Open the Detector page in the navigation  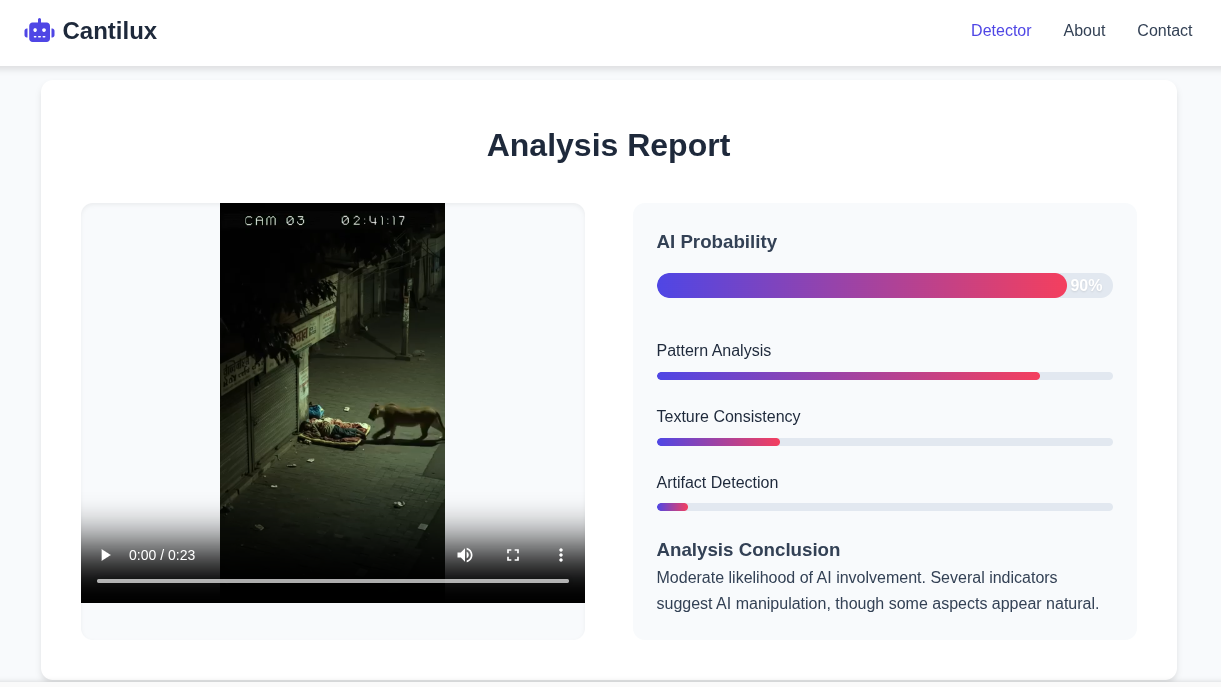(x=1001, y=31)
